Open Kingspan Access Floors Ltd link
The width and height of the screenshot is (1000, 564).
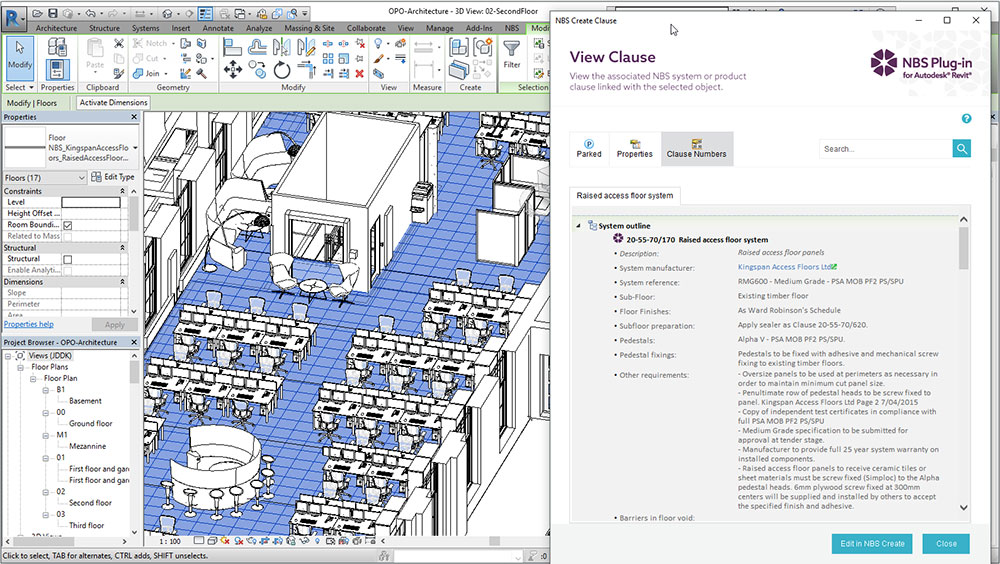[x=784, y=267]
